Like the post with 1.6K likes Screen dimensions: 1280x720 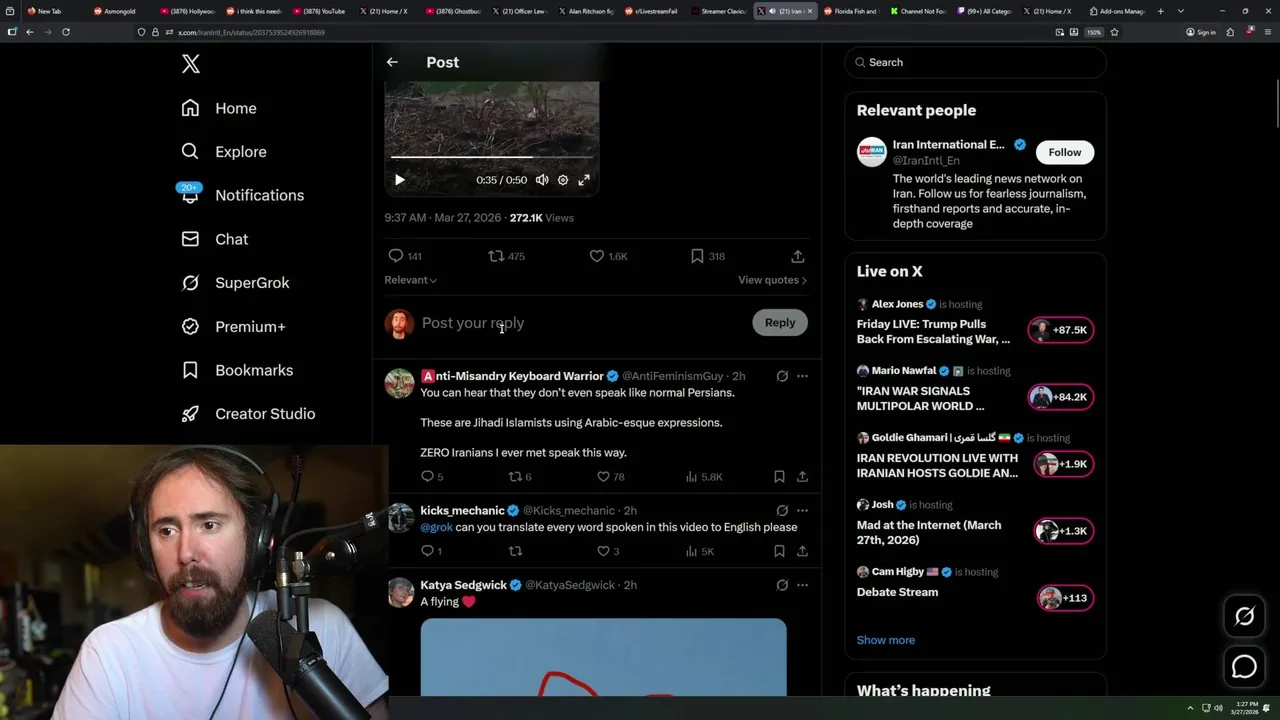(x=608, y=256)
